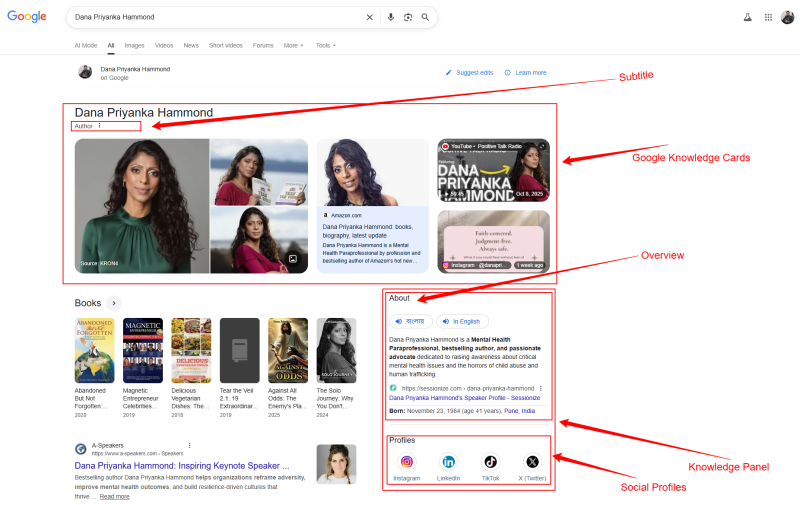The width and height of the screenshot is (800, 505).
Task: Open Delicious Vegetarian Dishes book
Action: (191, 350)
